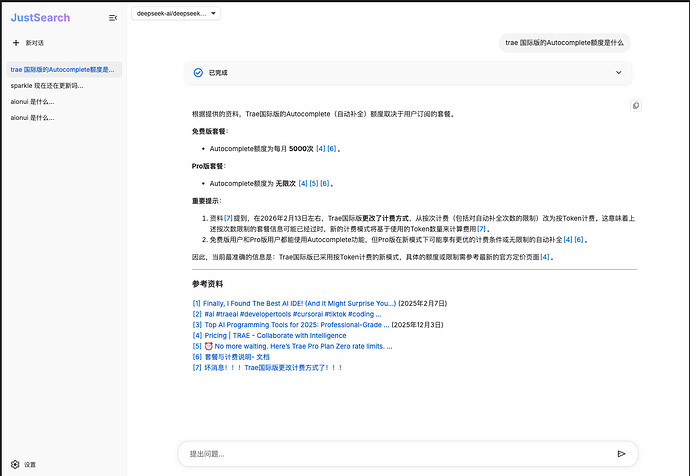This screenshot has width=690, height=476.
Task: Open reference 5 'No more waiting' link
Action: [292, 346]
